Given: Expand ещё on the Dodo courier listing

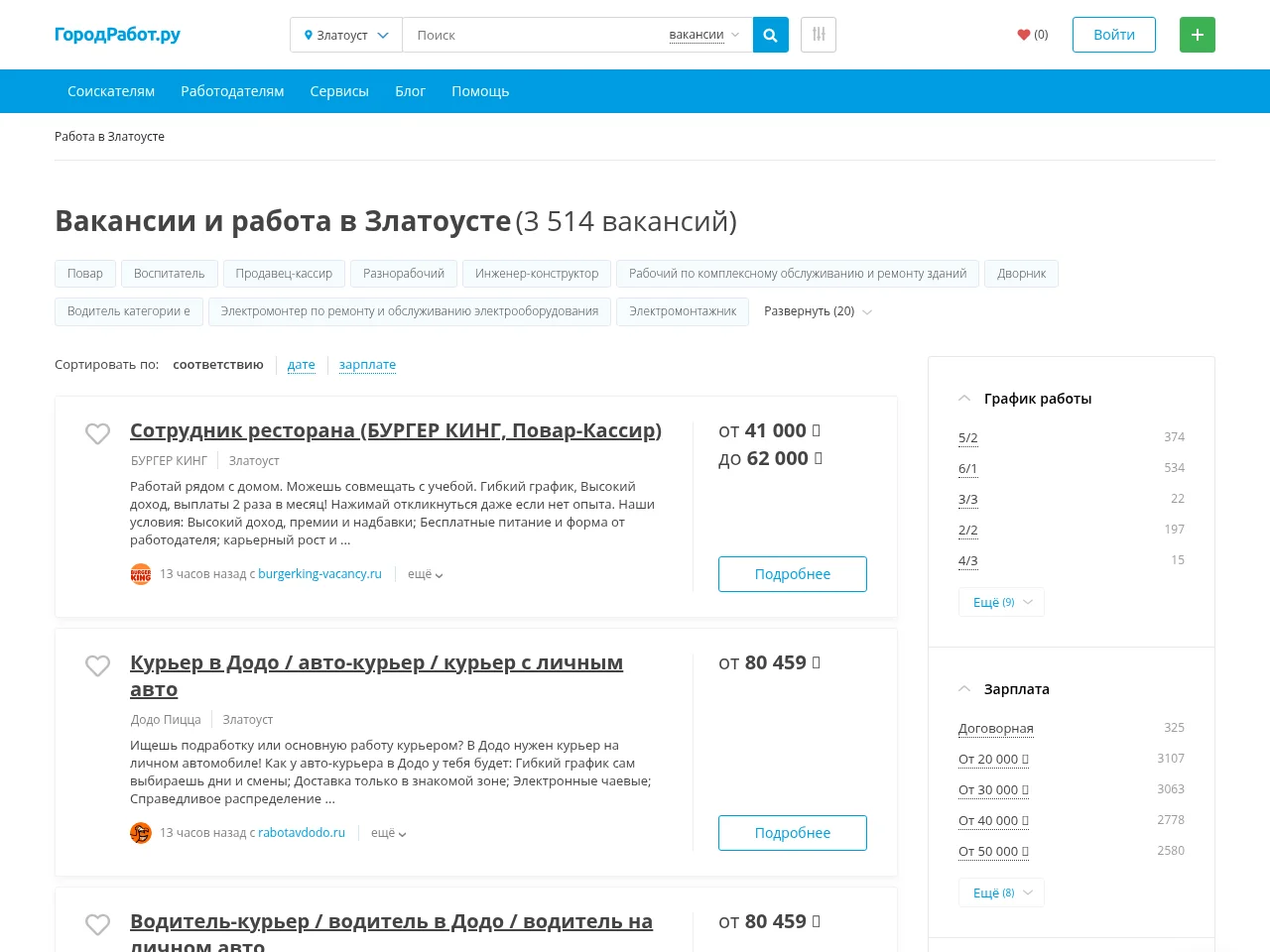Looking at the screenshot, I should [388, 833].
